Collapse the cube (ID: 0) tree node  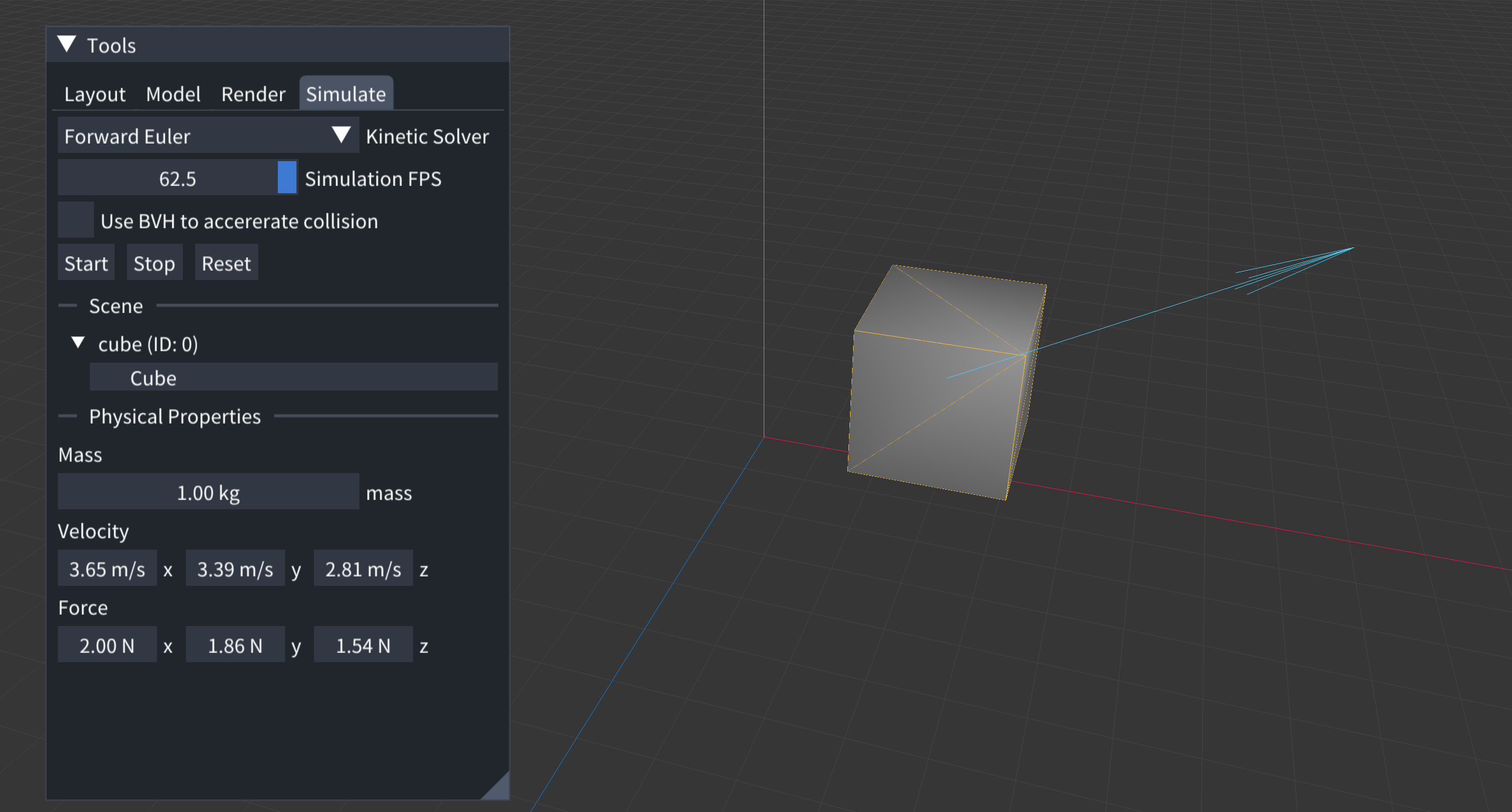tap(78, 343)
